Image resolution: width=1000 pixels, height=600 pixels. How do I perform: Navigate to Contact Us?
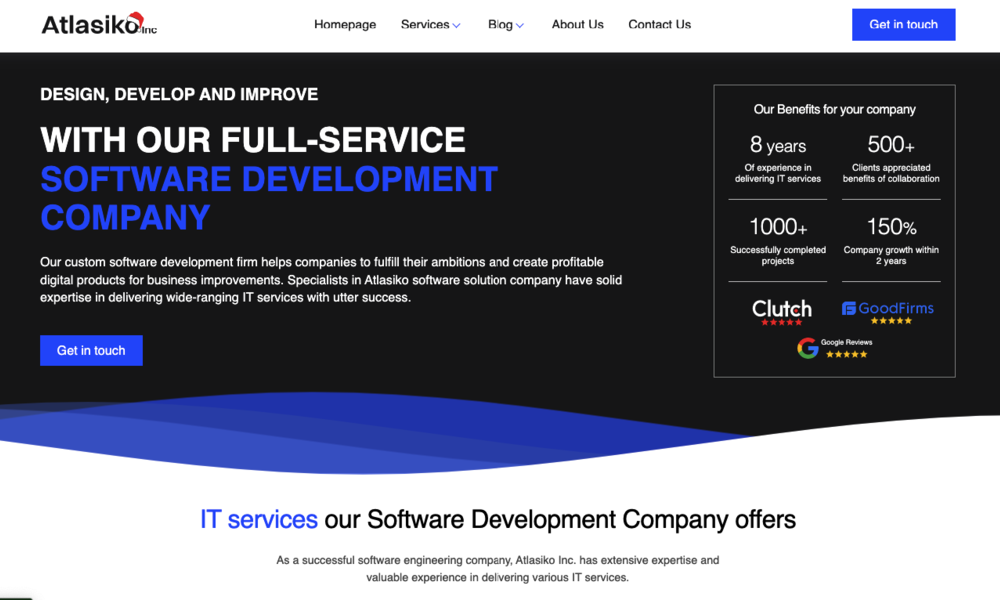pos(659,24)
